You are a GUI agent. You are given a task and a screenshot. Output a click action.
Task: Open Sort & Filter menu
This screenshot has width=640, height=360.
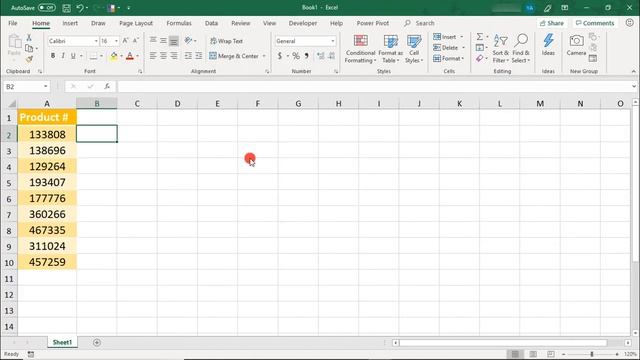pos(500,49)
